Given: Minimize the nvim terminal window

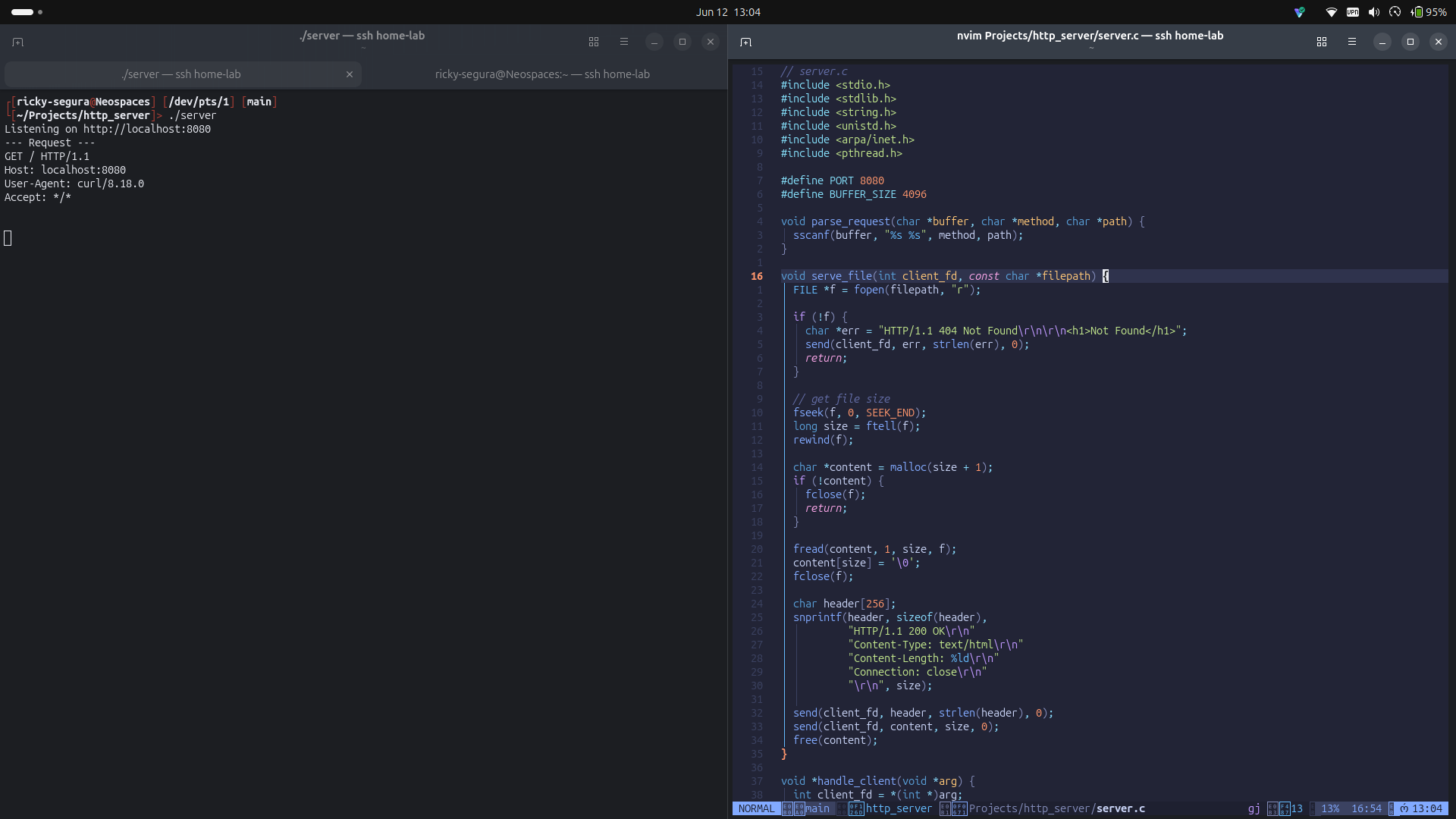Looking at the screenshot, I should click(x=1382, y=42).
